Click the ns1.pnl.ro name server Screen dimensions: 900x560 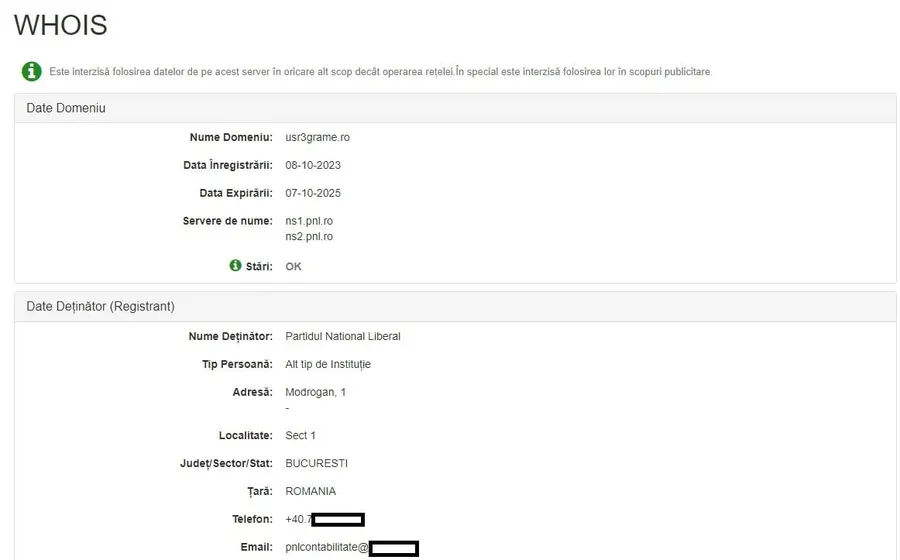coord(309,221)
